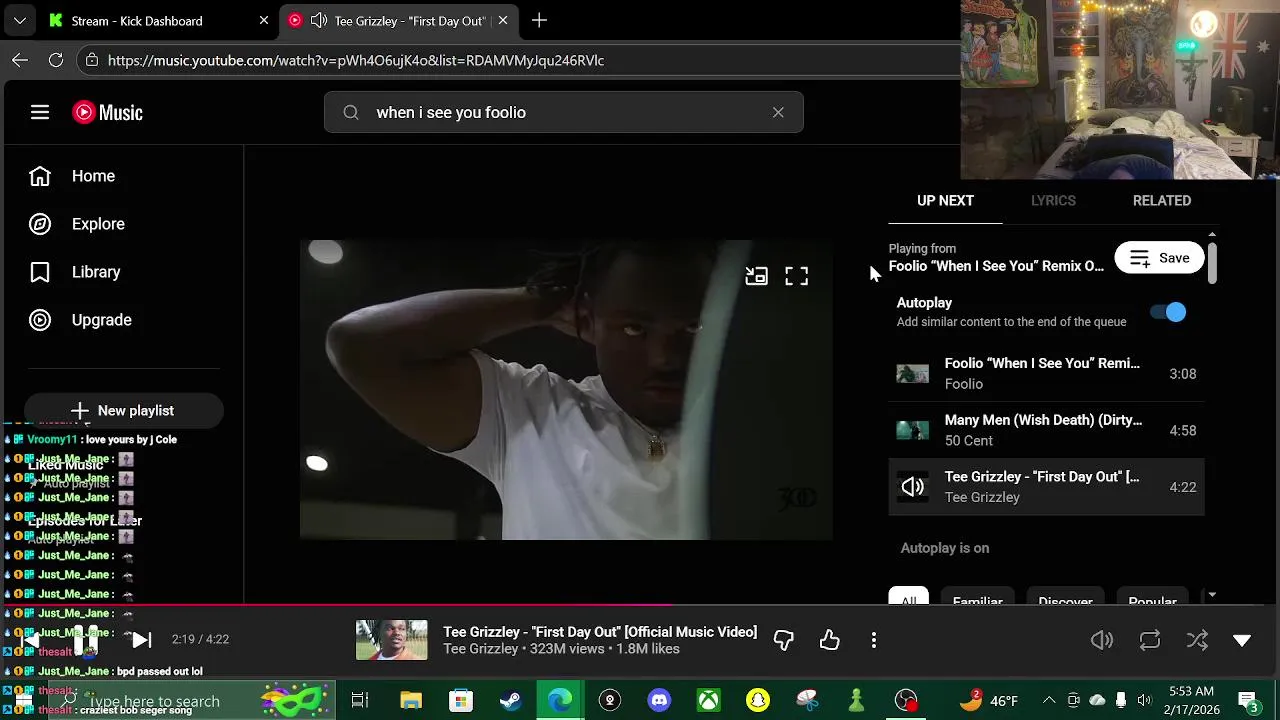Open Discord from the taskbar
The image size is (1280, 720).
click(x=659, y=700)
